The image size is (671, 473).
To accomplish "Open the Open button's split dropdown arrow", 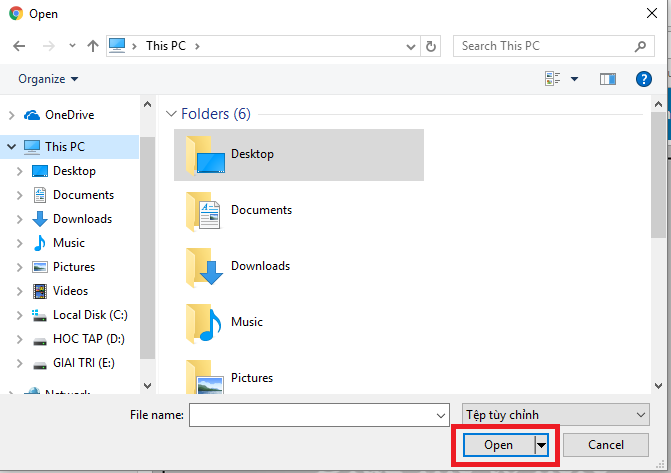I will coord(542,445).
